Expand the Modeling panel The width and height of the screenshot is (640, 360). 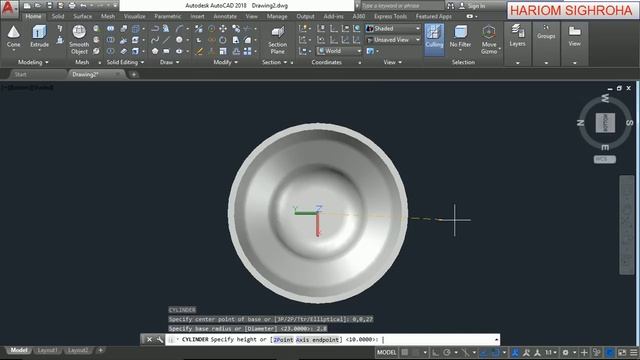[33, 62]
